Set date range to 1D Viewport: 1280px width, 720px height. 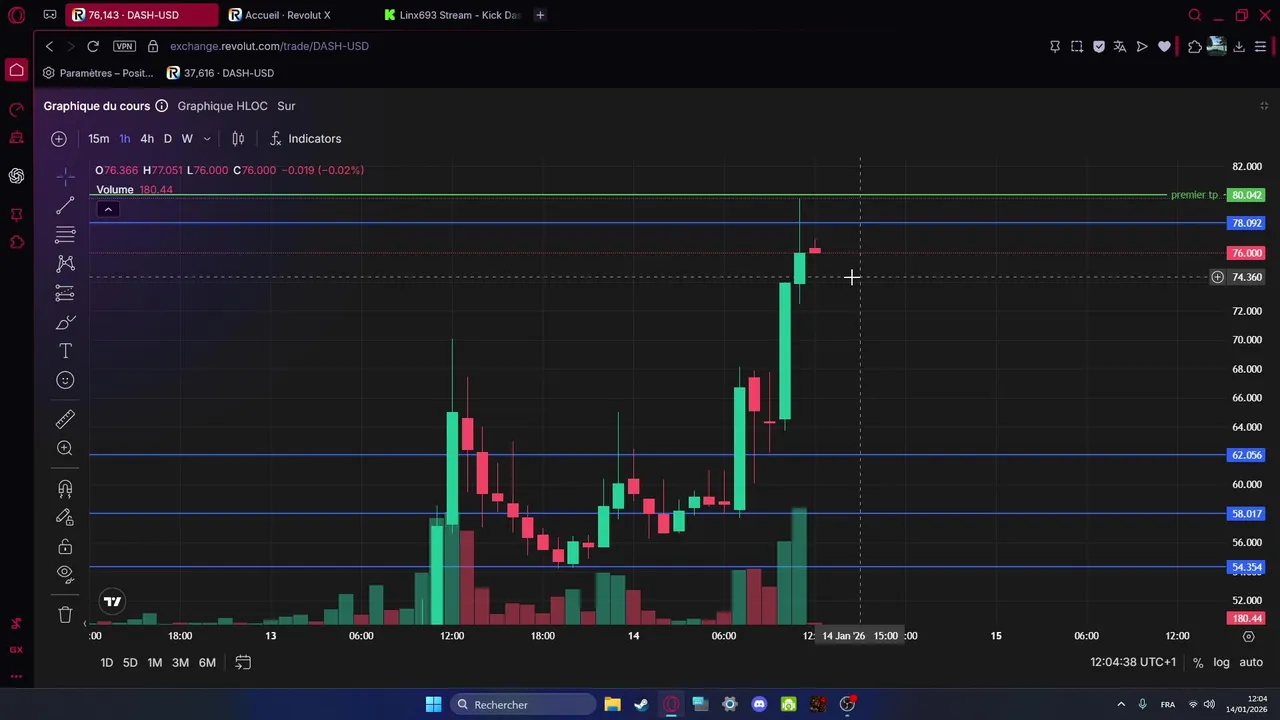pyautogui.click(x=107, y=662)
